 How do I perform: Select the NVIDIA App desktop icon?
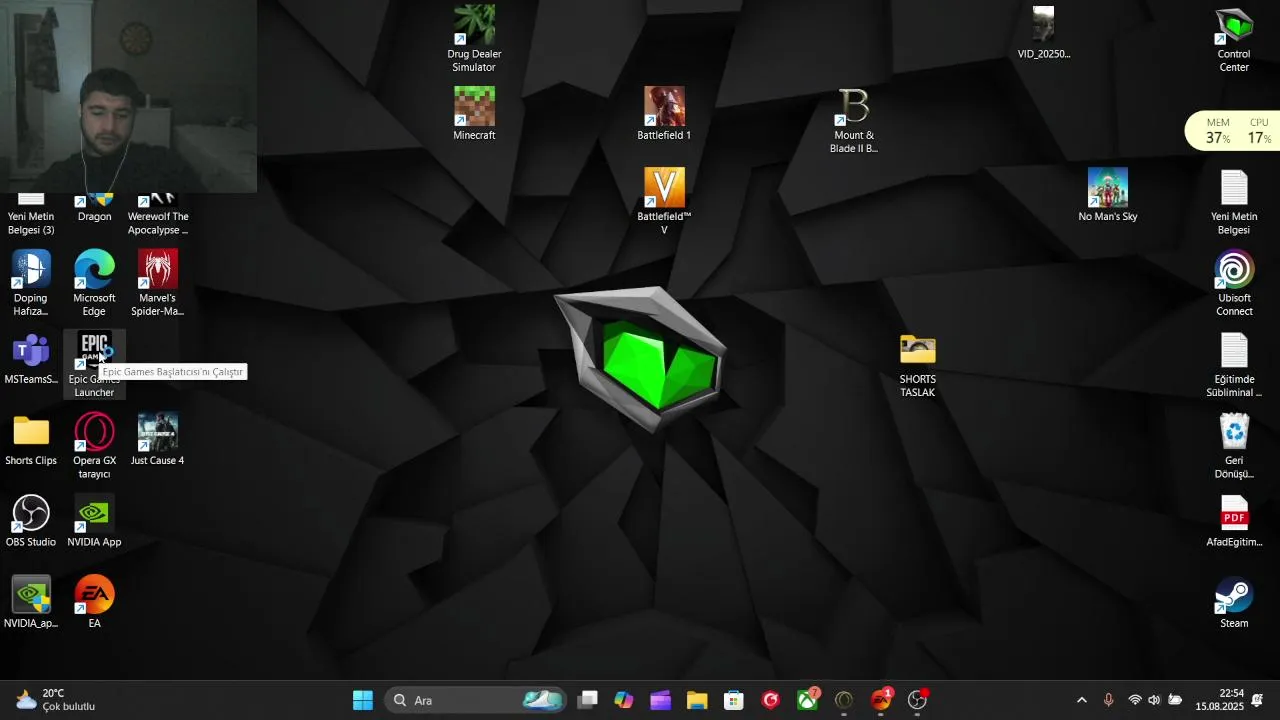94,521
